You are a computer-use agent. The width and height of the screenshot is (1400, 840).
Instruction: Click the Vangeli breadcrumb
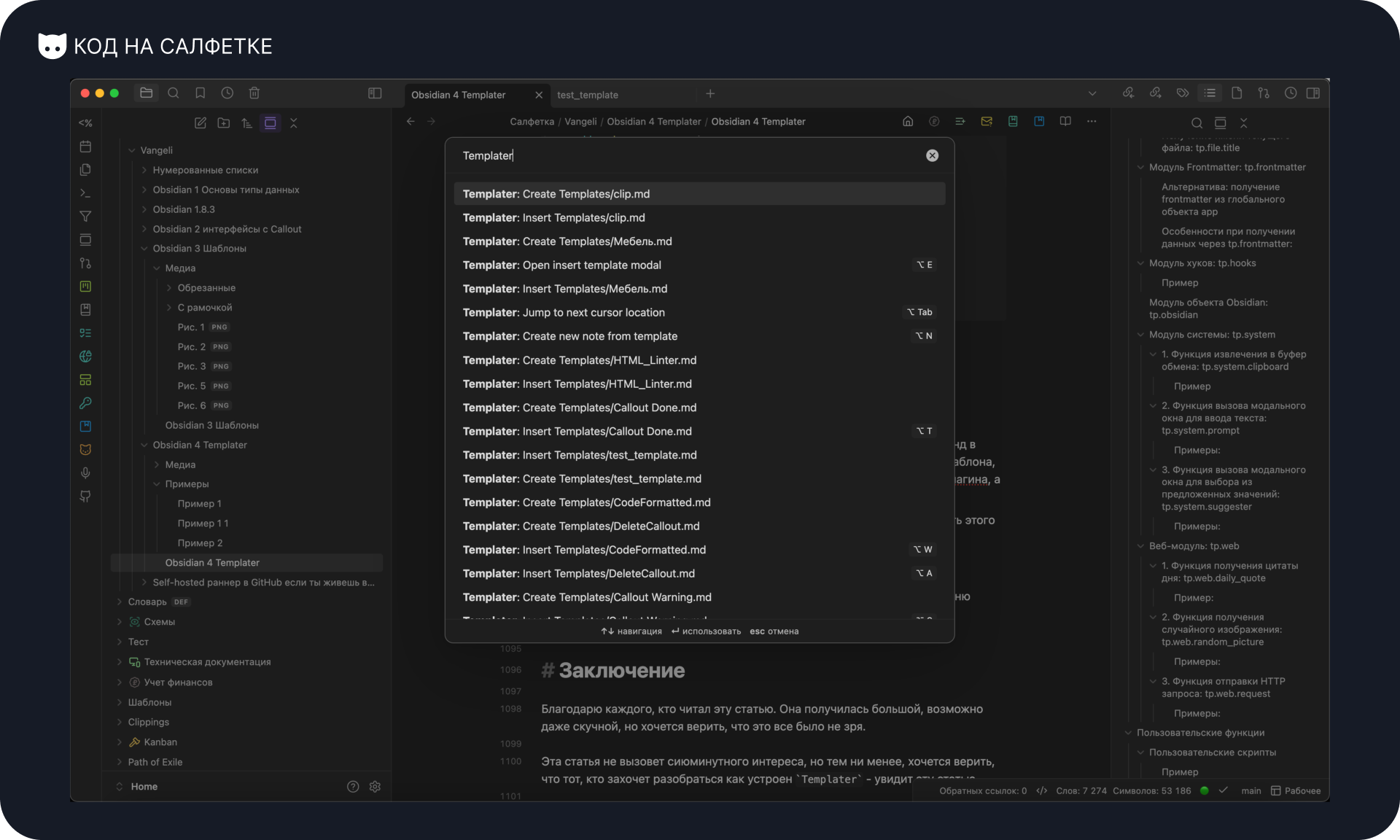click(x=580, y=122)
